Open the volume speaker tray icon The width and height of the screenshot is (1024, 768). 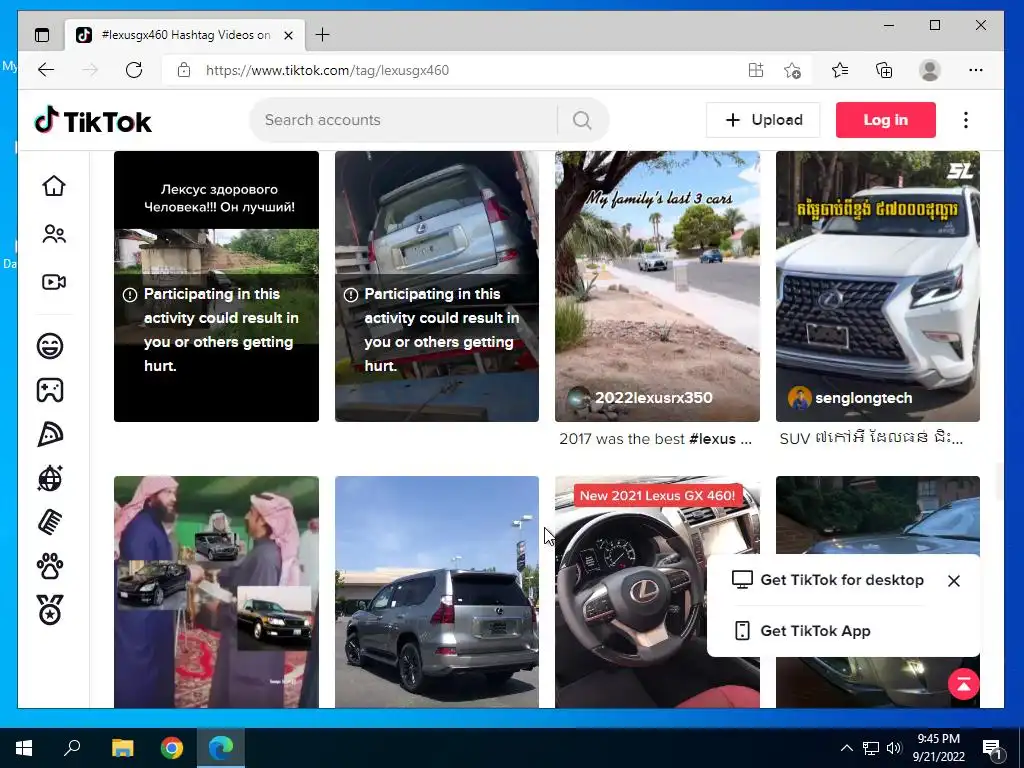[x=894, y=748]
